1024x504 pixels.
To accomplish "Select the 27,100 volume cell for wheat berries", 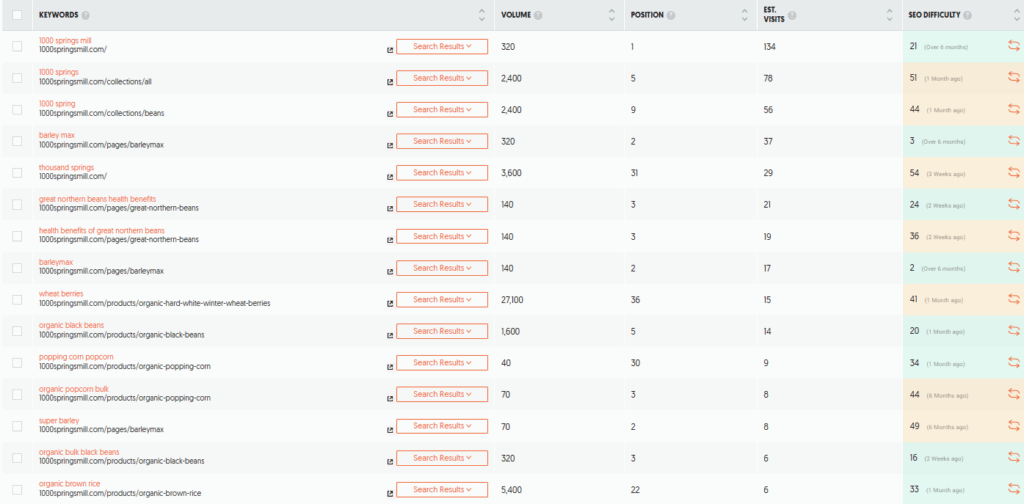I will (512, 300).
